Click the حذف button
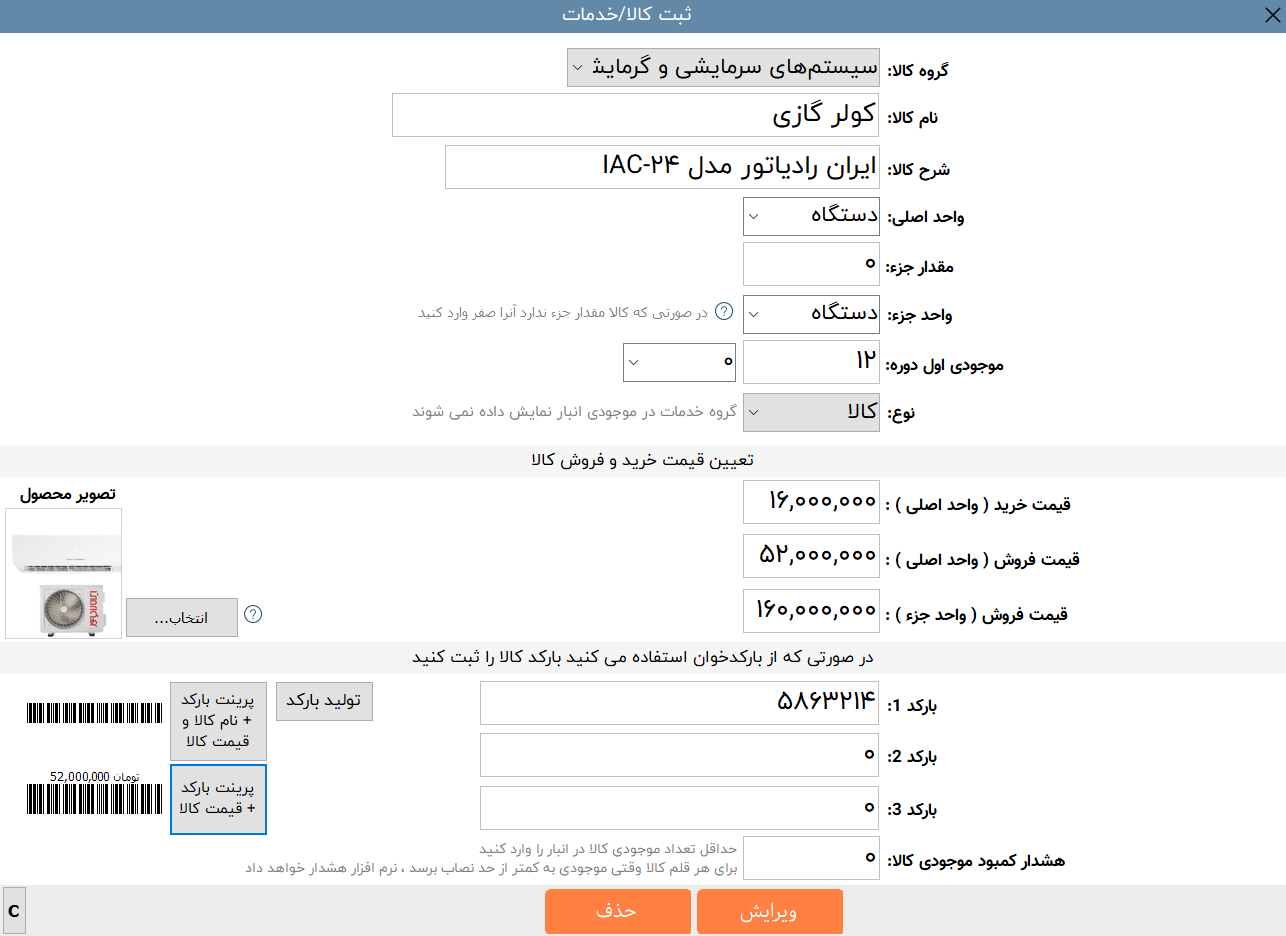1286x936 pixels. pos(618,912)
